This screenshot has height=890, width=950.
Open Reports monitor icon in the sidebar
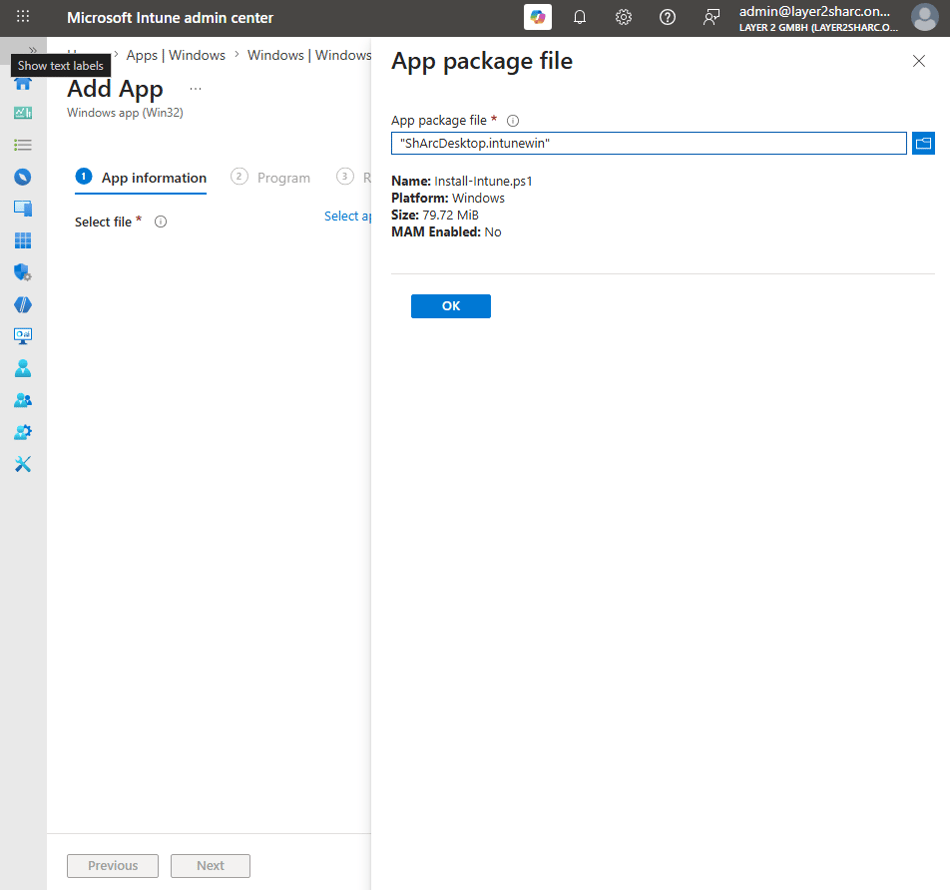23,336
